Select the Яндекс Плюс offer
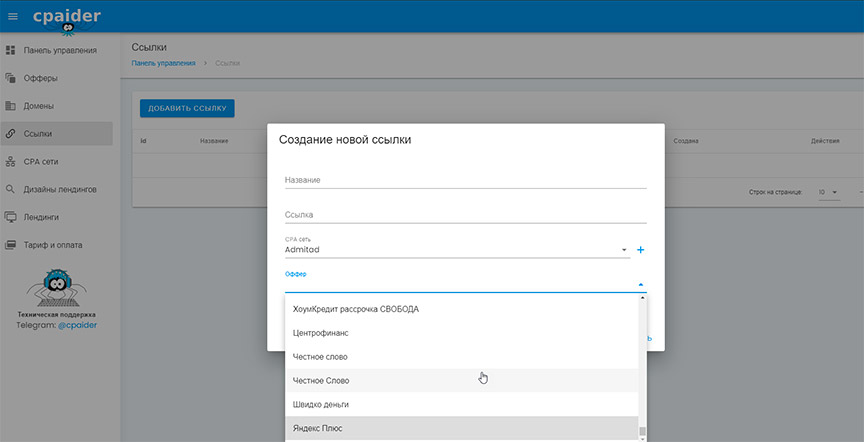 coord(462,428)
